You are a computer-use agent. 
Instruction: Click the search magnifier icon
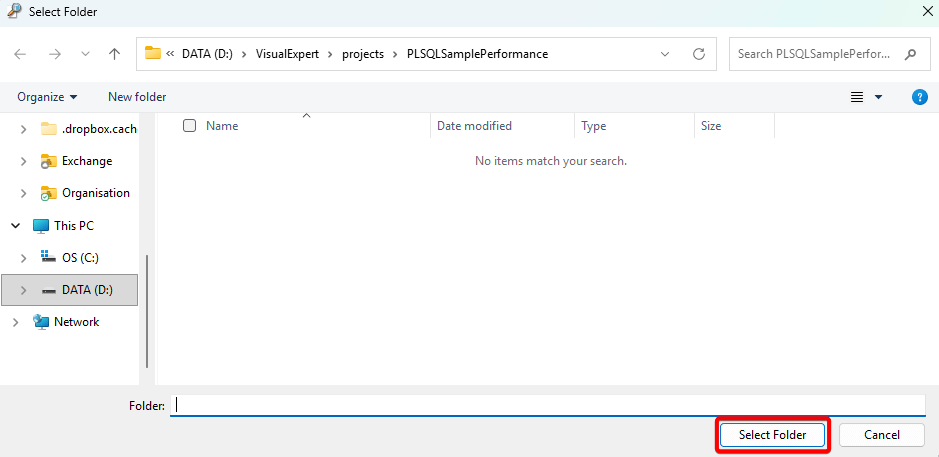tap(910, 54)
